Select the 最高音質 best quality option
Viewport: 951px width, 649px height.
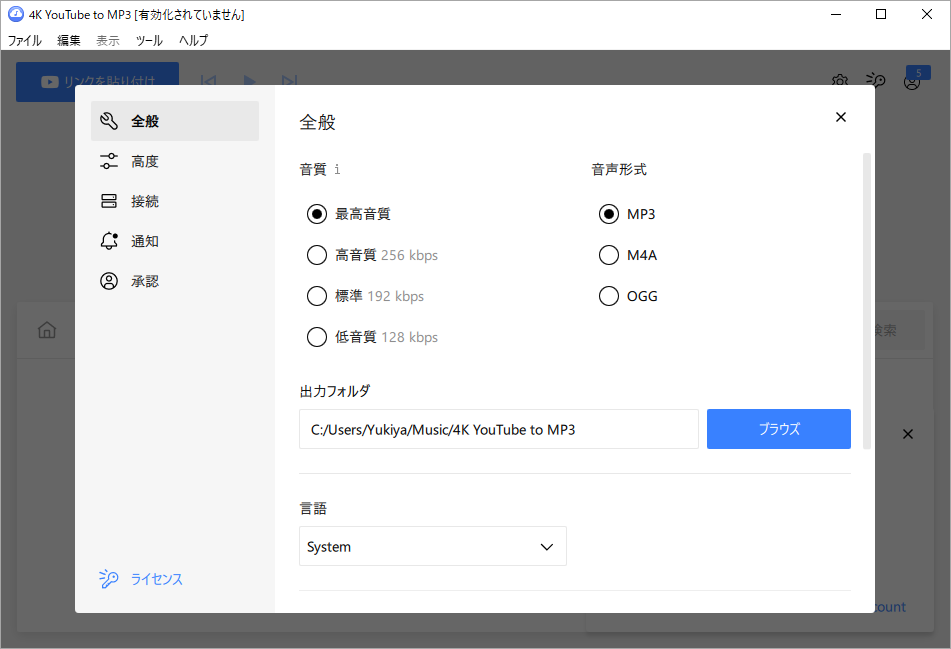[349, 214]
